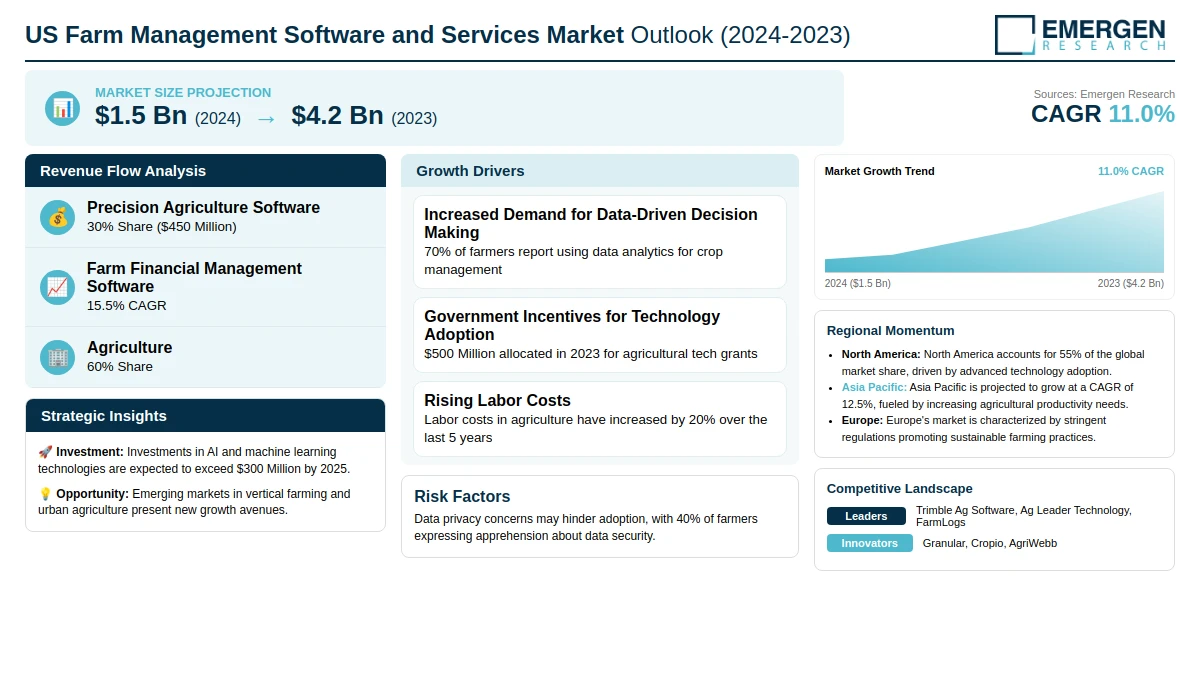Click the Asia Pacific regional link

point(874,387)
